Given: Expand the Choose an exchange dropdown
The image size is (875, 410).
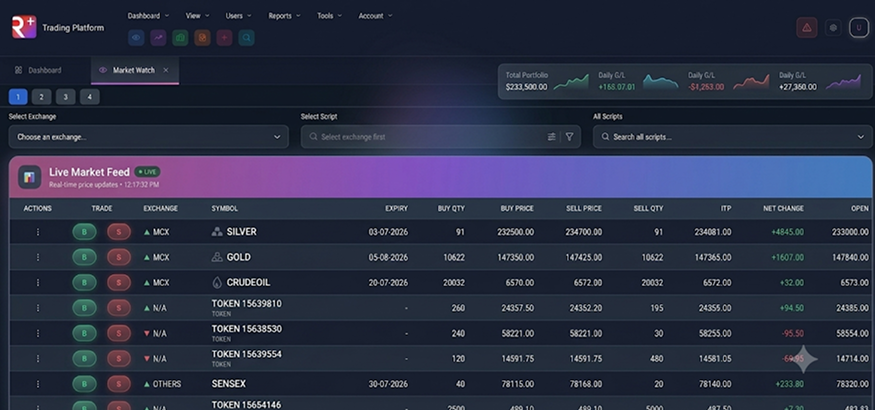Looking at the screenshot, I should [x=148, y=137].
